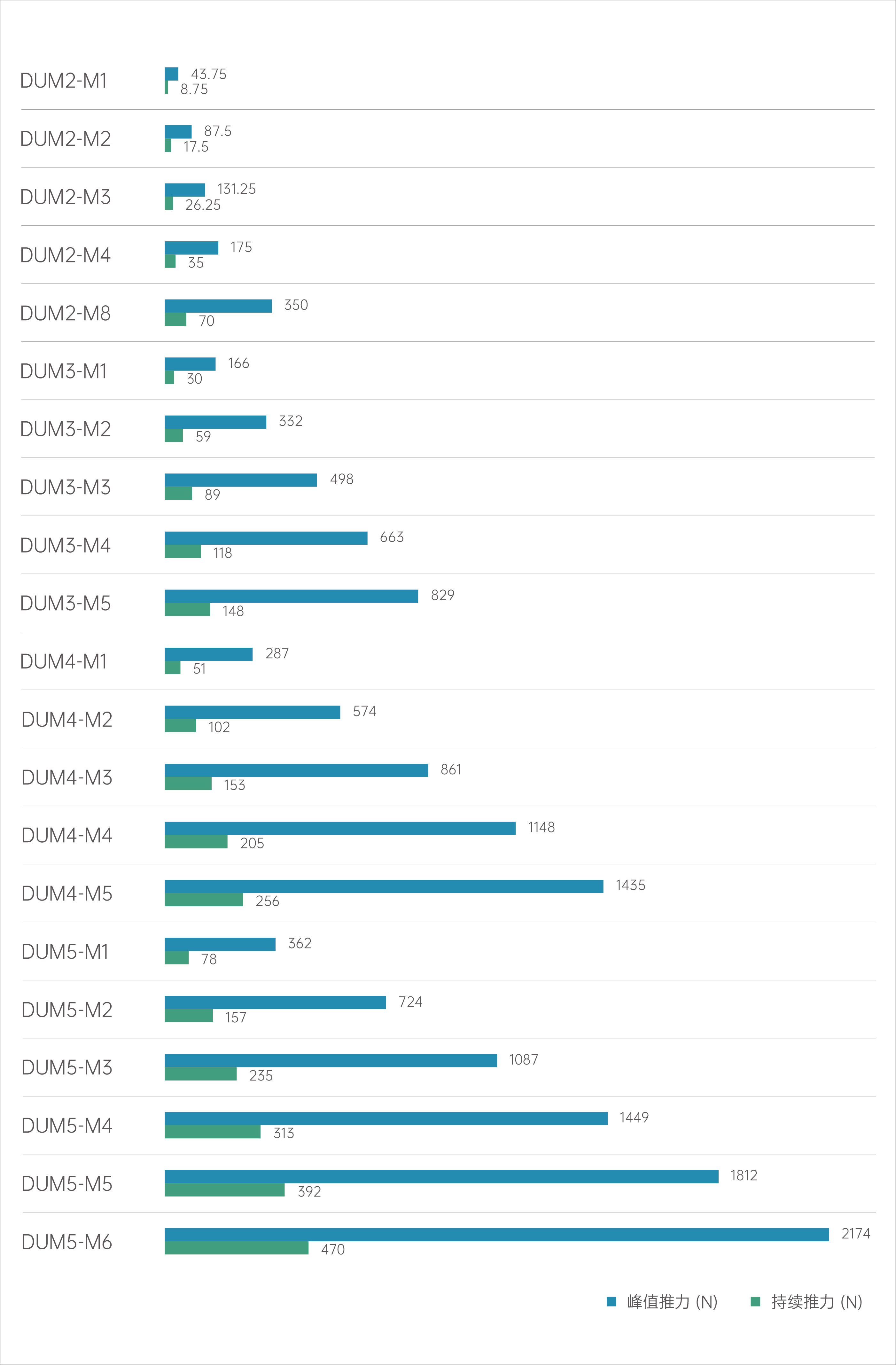The height and width of the screenshot is (1365, 896).
Task: Click the DUM4-M3 blue bar 861
Action: 296,770
